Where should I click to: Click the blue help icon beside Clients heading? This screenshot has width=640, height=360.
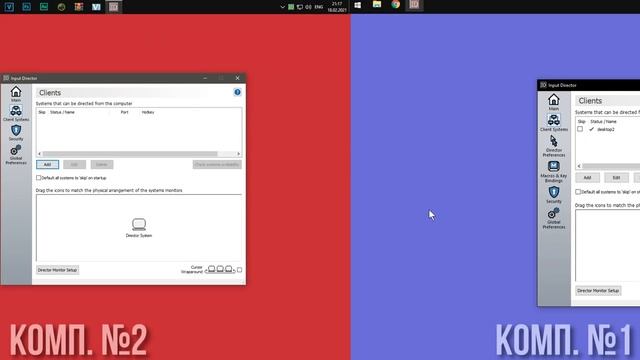click(x=237, y=92)
